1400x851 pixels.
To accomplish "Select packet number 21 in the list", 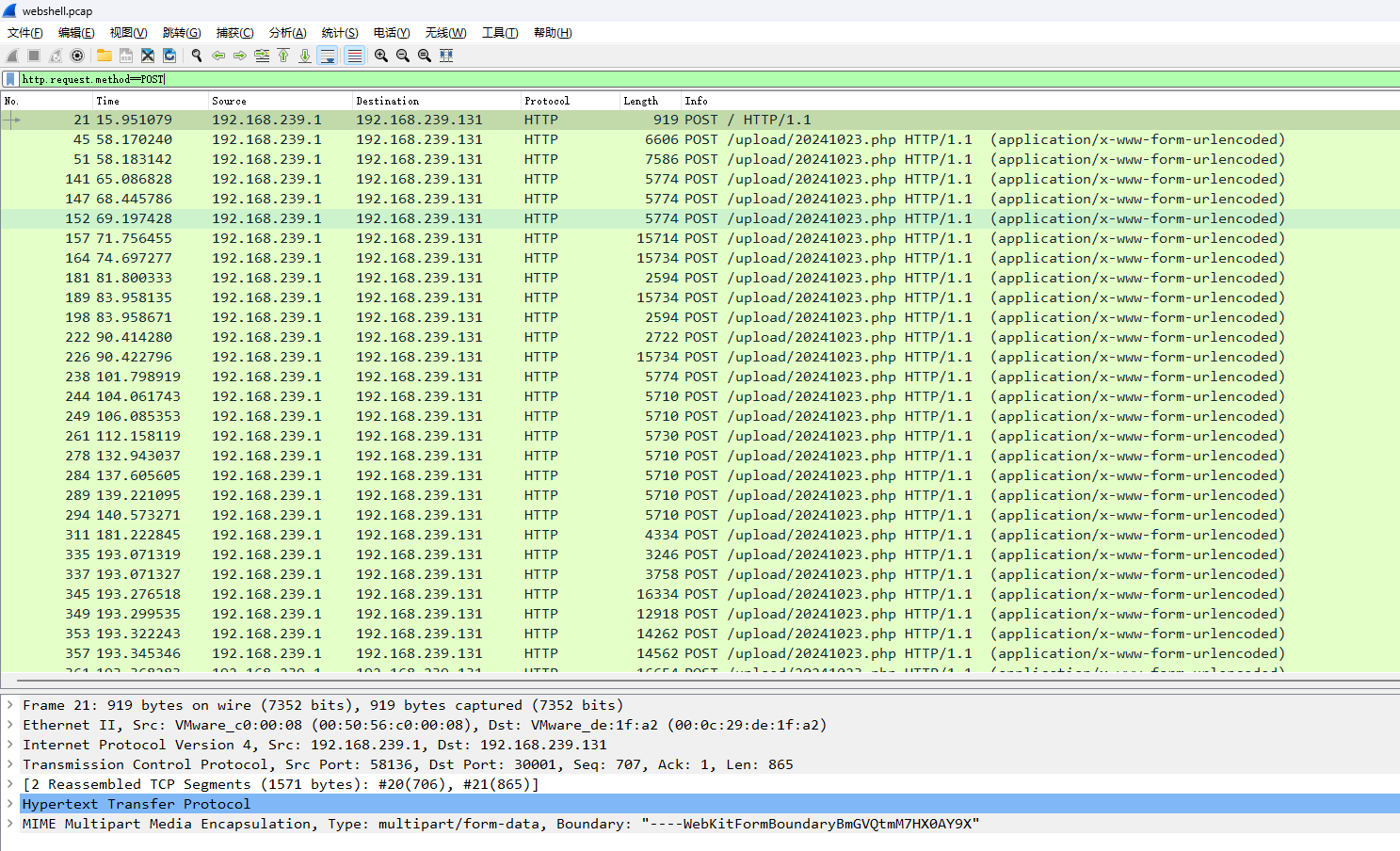I will click(x=700, y=120).
